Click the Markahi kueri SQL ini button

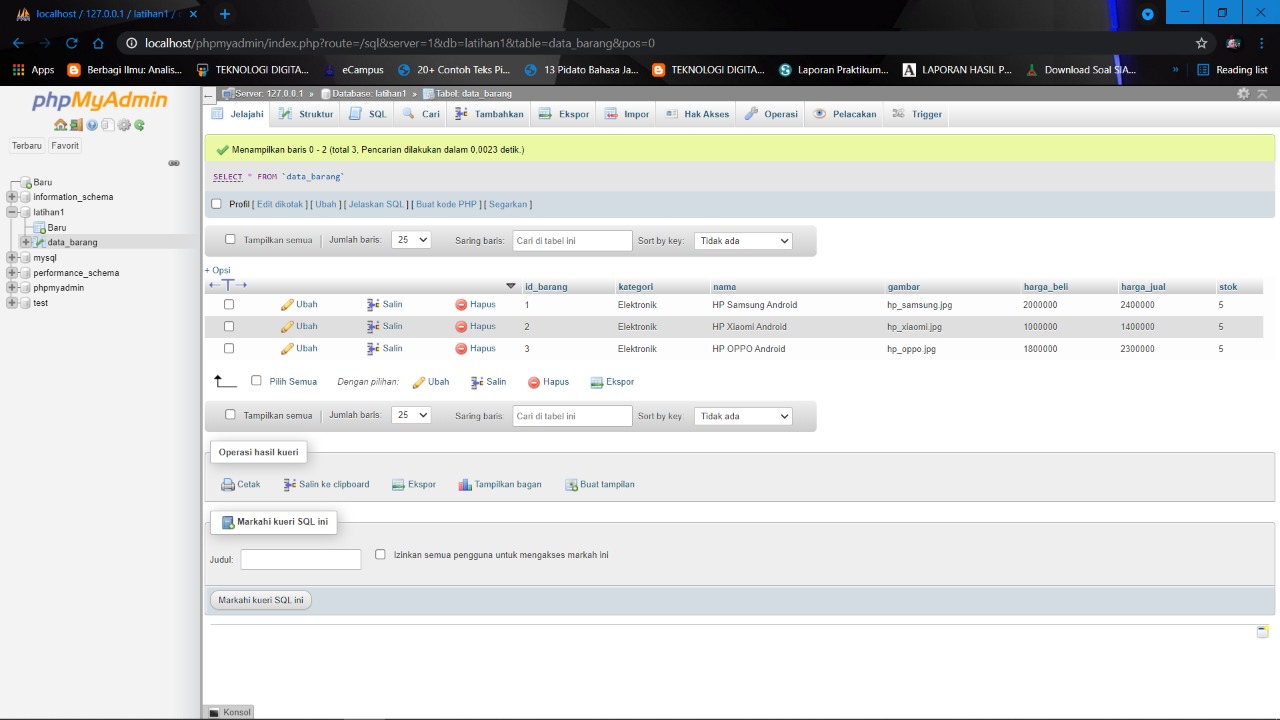[x=261, y=600]
